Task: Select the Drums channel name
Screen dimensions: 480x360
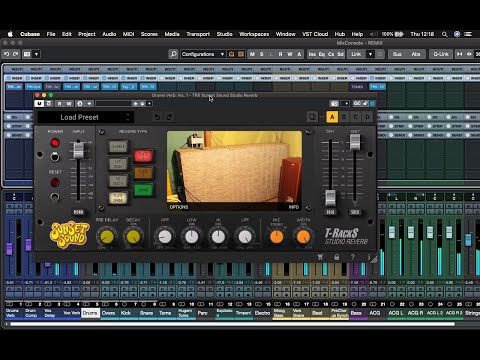Action: pyautogui.click(x=90, y=313)
